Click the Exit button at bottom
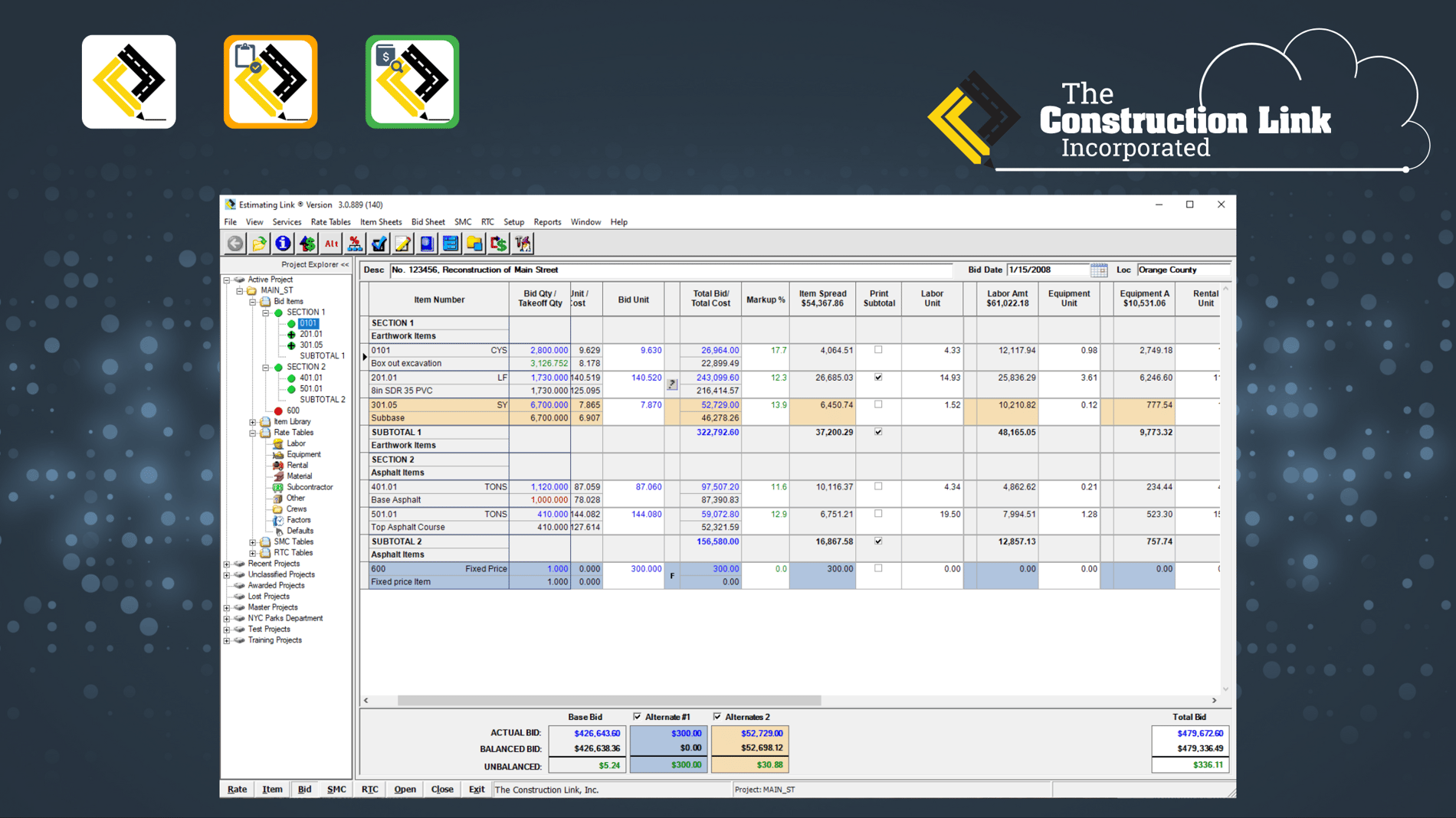 coord(476,789)
